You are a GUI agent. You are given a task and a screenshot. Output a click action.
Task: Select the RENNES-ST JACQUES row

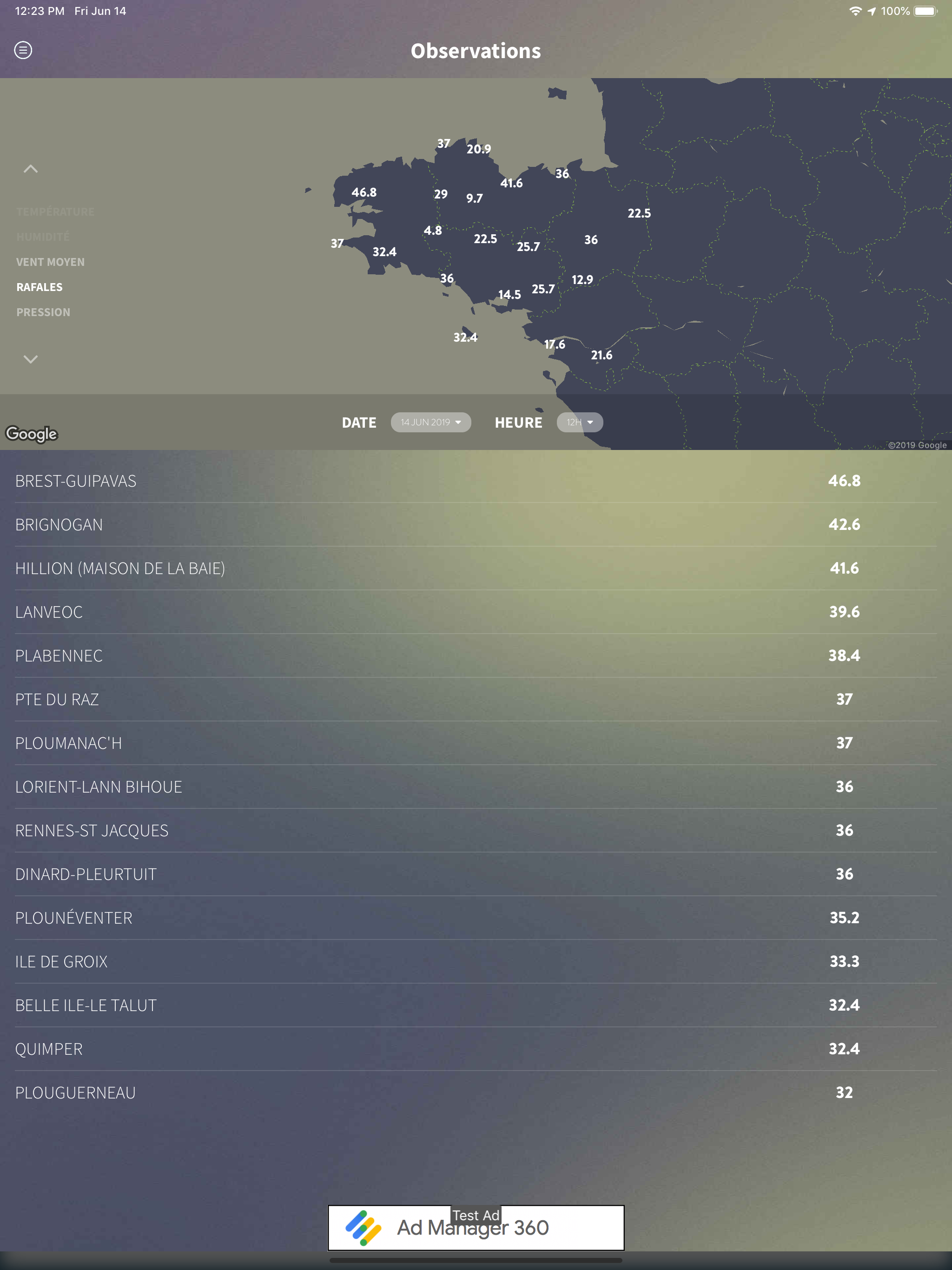[x=476, y=830]
